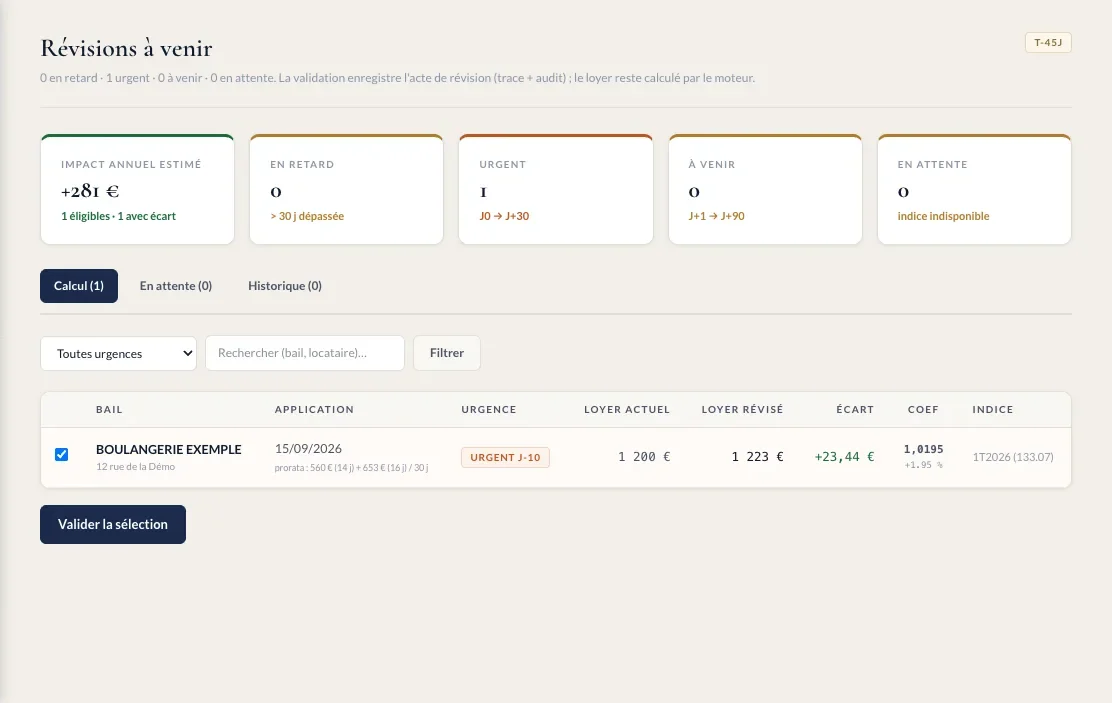Click the 15/09/2026 application date
1112x703 pixels.
[308, 448]
